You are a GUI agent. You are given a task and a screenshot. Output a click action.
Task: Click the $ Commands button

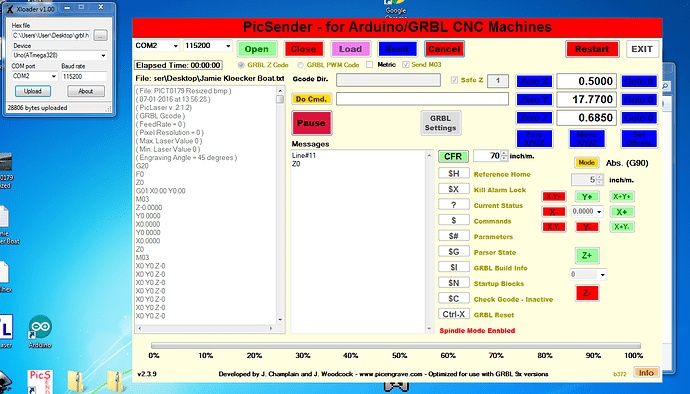pyautogui.click(x=454, y=220)
